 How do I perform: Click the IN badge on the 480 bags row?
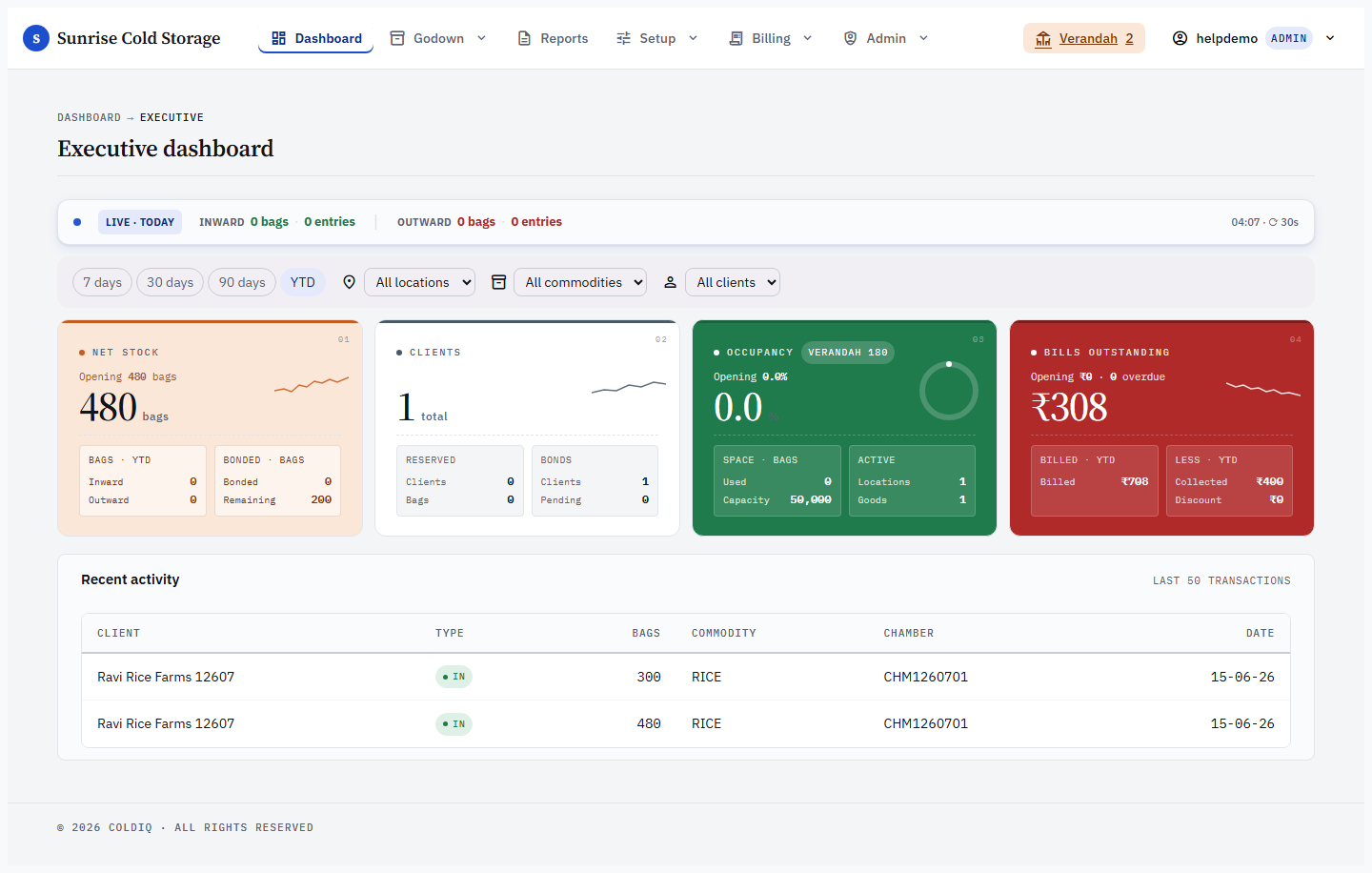(454, 724)
